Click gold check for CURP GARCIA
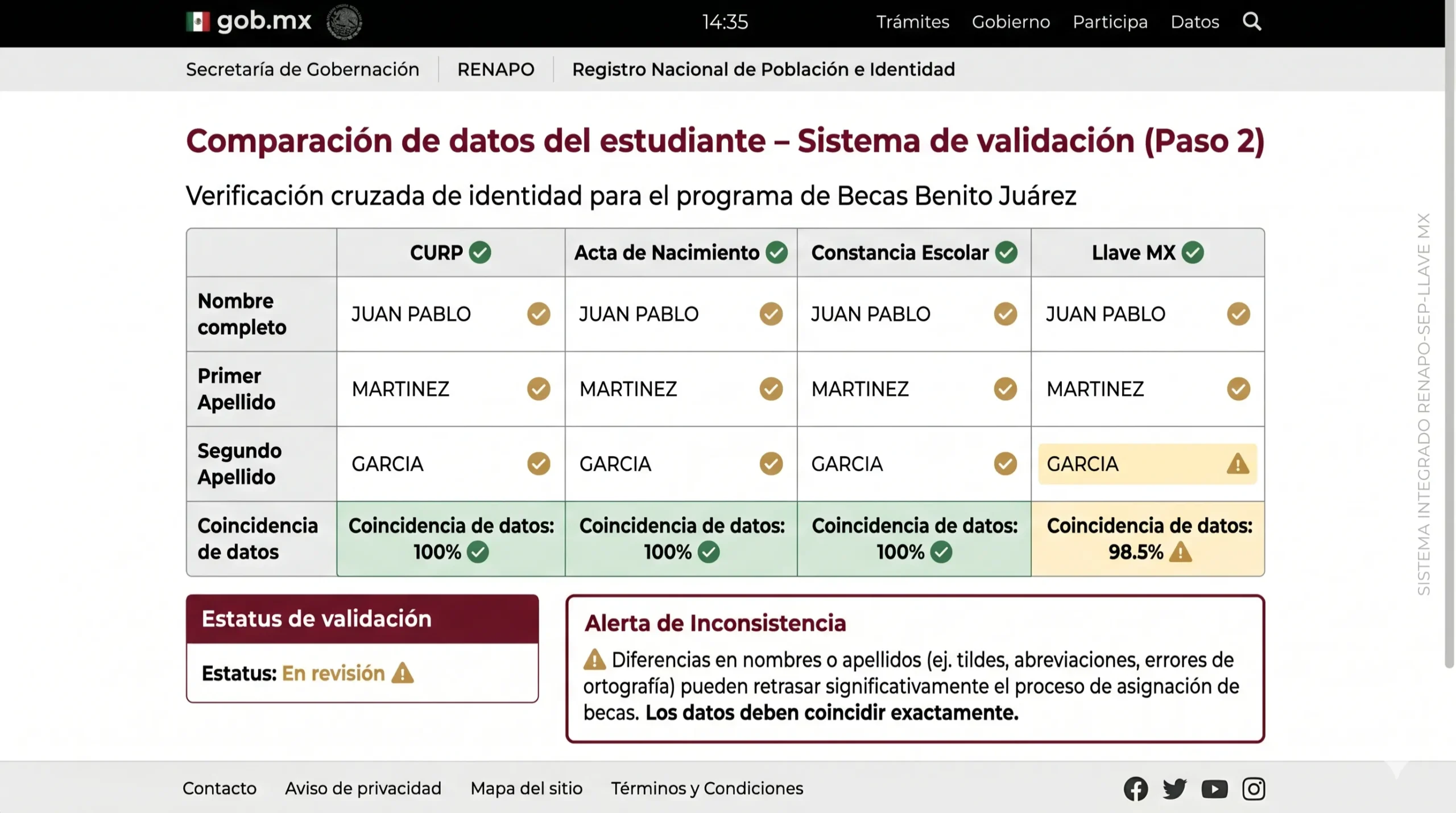Screen dimensions: 1456x813 pyautogui.click(x=539, y=464)
